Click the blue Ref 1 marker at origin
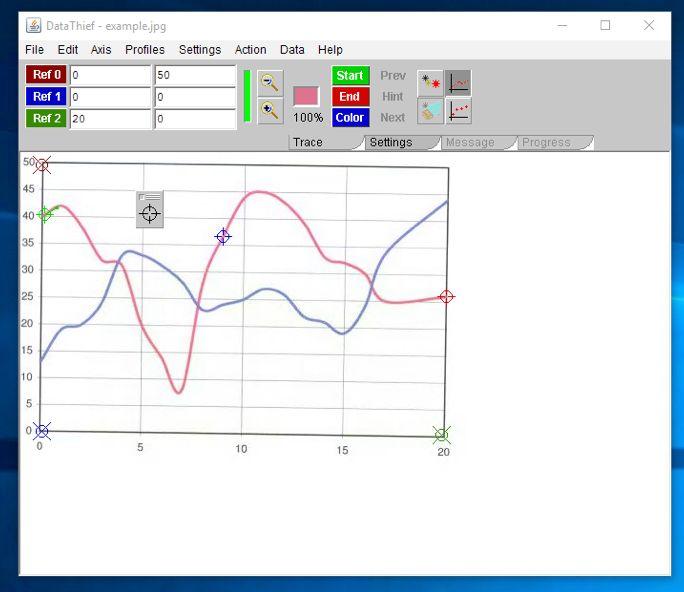Screen dimensions: 684x592 (x=41, y=431)
